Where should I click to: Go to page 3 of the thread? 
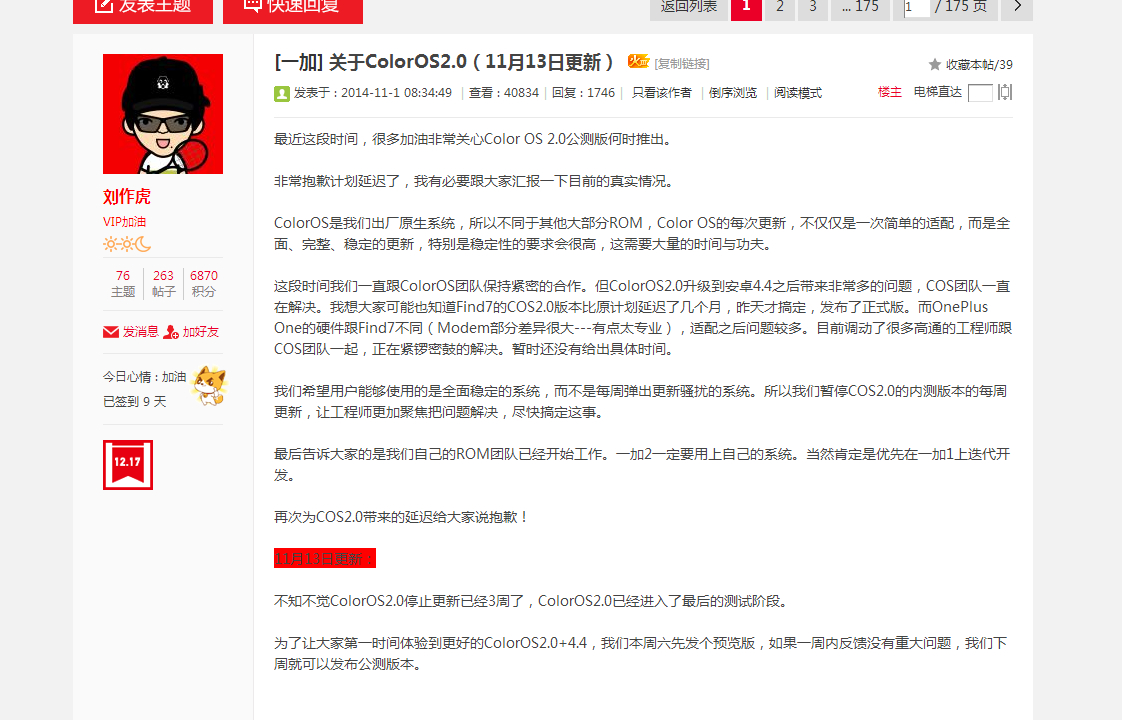(813, 9)
